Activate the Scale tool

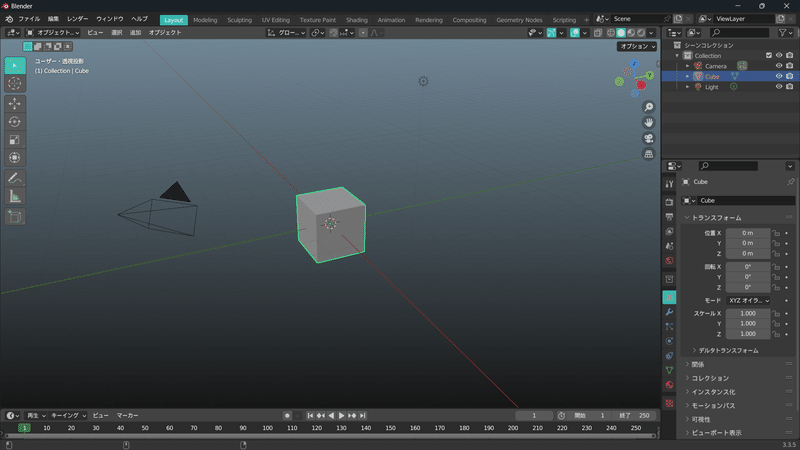(15, 140)
